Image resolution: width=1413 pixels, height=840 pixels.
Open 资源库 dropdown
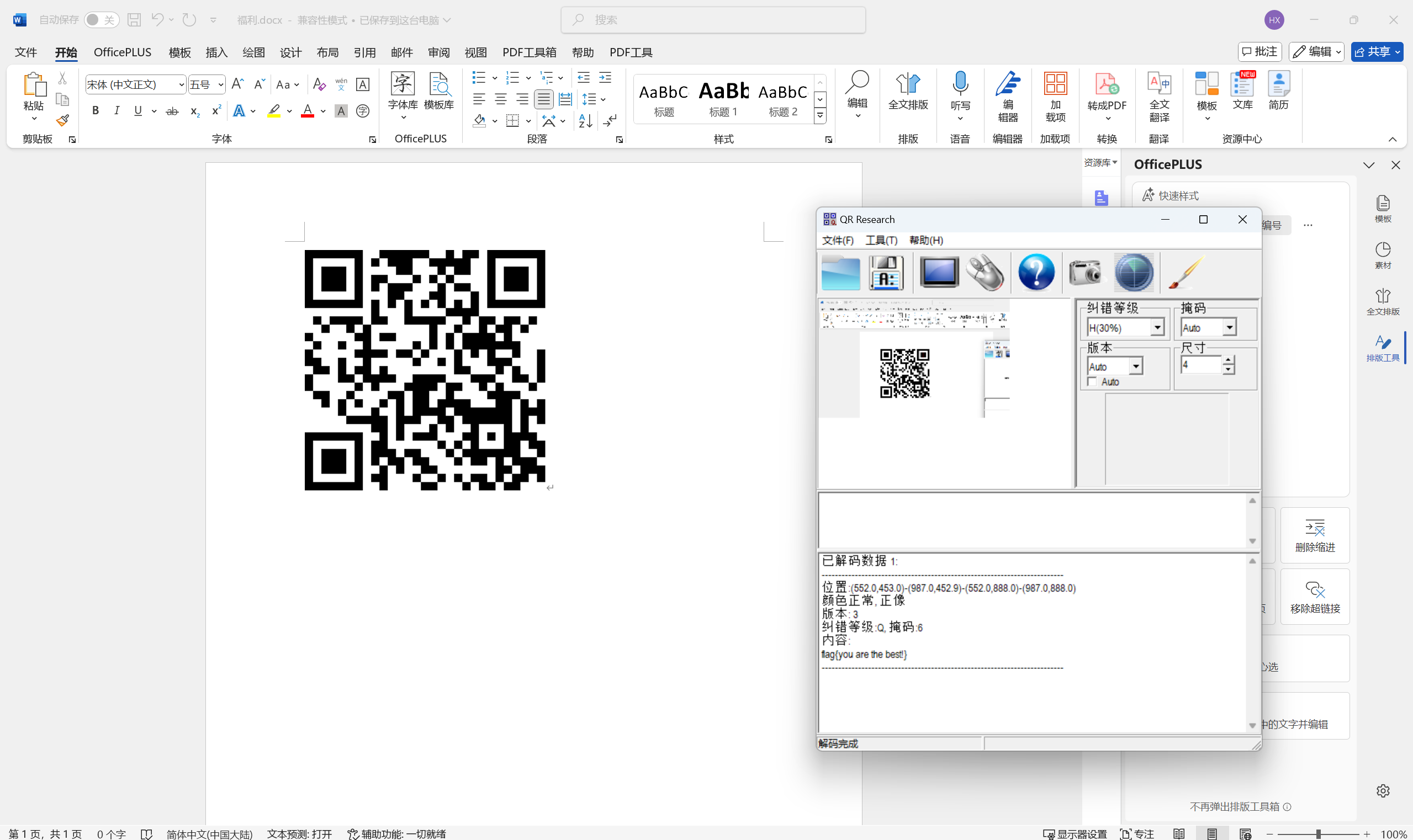click(1100, 162)
